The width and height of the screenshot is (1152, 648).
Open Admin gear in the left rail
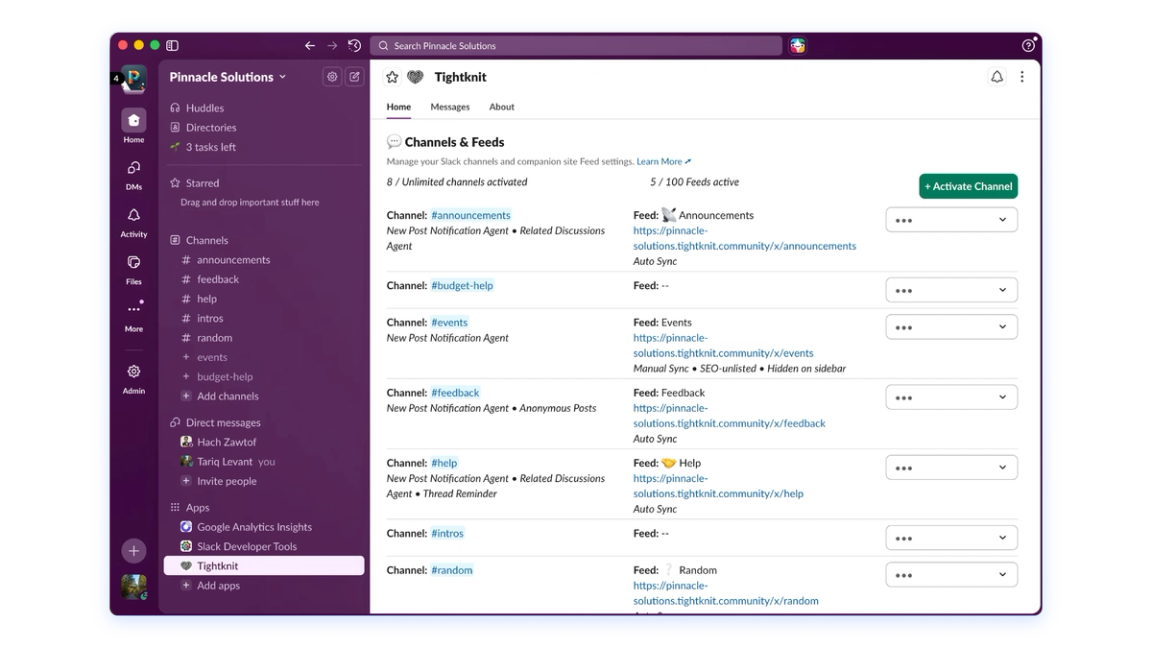[134, 379]
